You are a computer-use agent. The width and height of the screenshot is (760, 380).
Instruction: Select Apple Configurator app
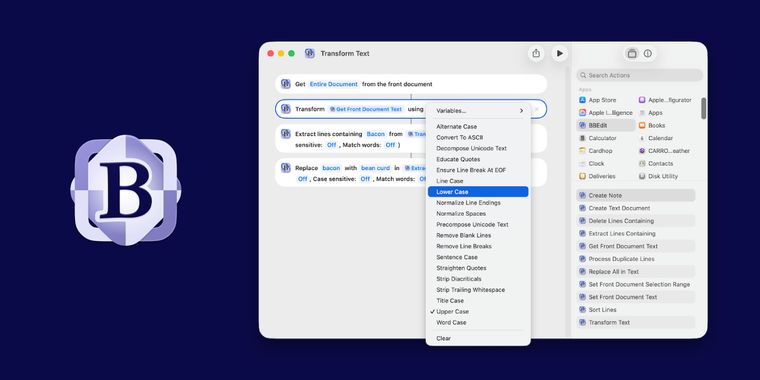tap(665, 100)
